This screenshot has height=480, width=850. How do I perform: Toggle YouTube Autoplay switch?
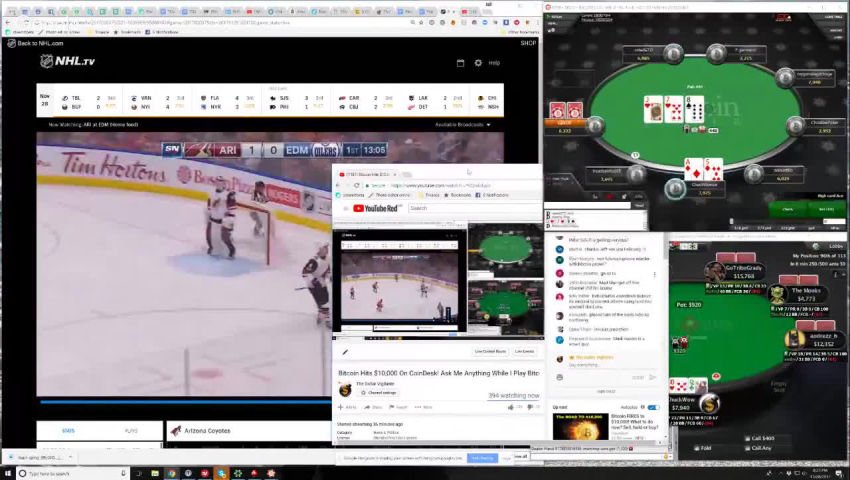654,407
